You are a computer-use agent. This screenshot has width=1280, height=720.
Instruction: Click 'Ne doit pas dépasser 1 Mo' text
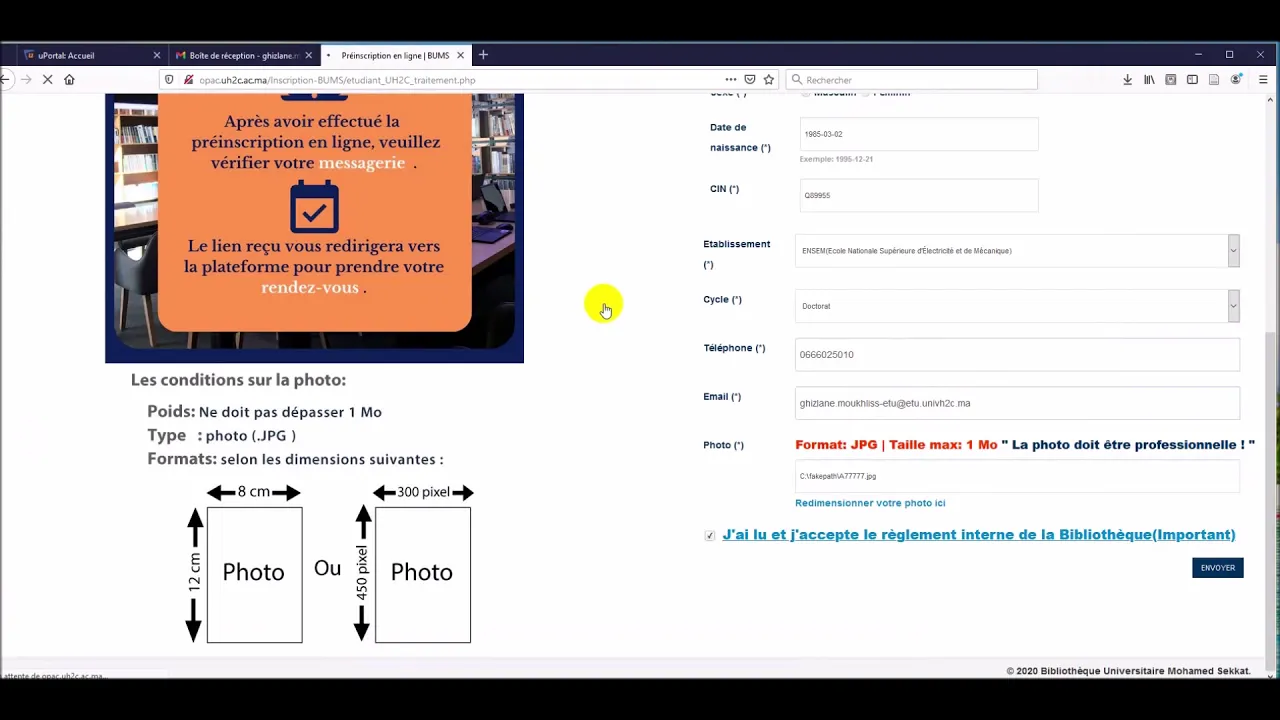(x=290, y=412)
